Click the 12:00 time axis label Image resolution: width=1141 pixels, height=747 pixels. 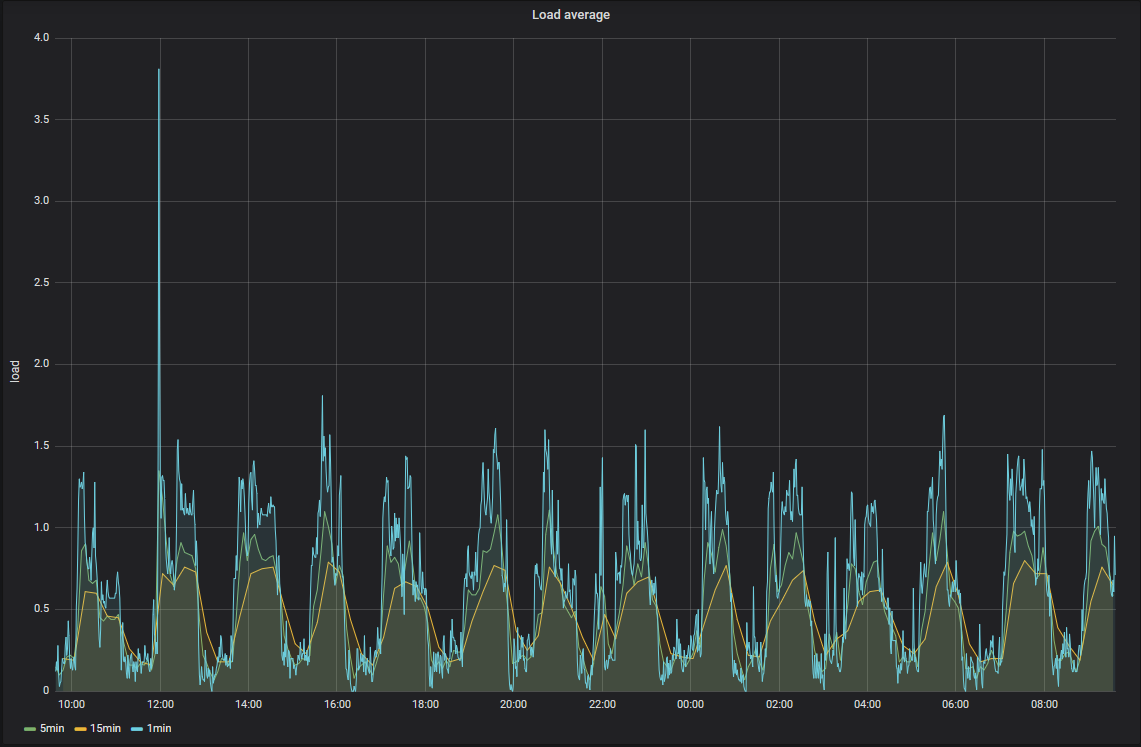(x=160, y=705)
